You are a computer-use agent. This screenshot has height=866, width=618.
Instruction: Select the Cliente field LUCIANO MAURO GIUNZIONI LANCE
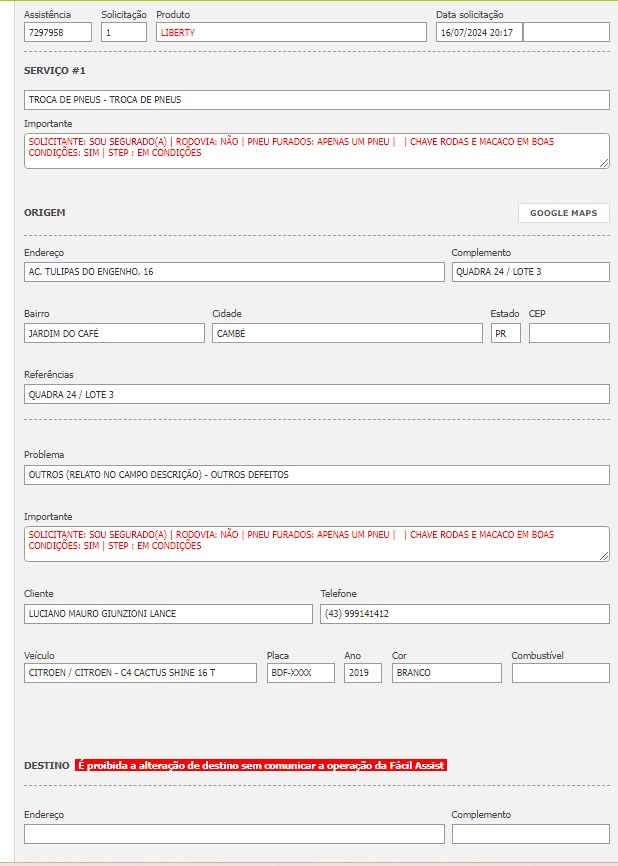tap(168, 614)
